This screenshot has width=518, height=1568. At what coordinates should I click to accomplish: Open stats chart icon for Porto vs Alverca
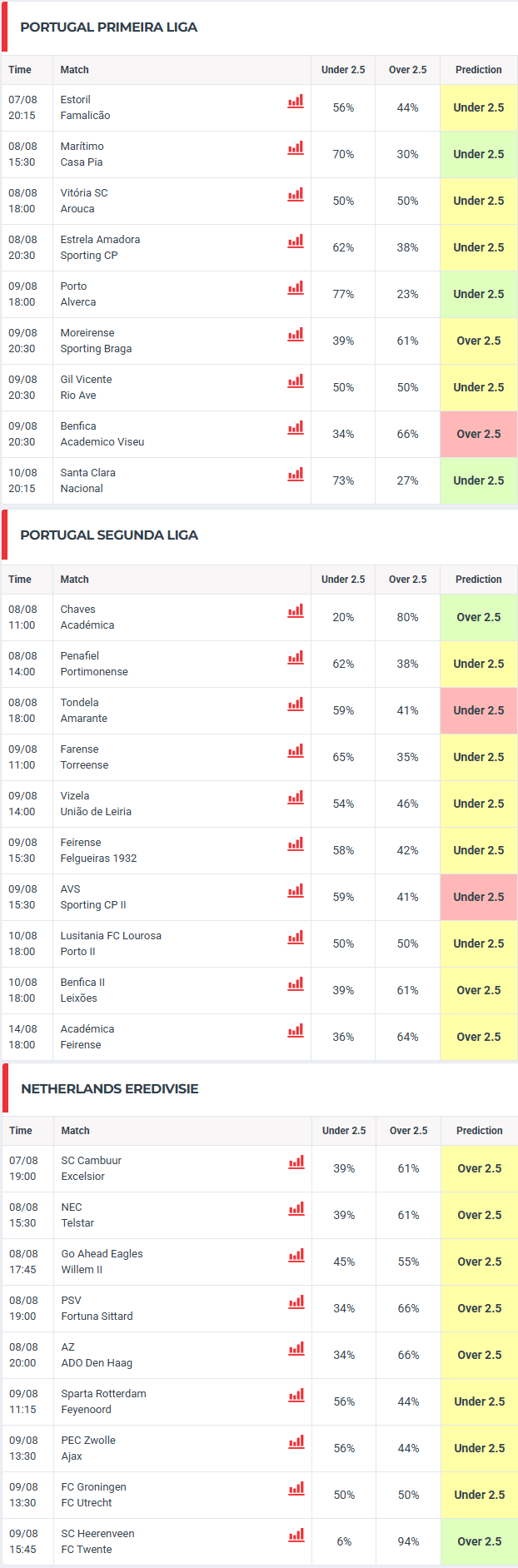coord(296,287)
